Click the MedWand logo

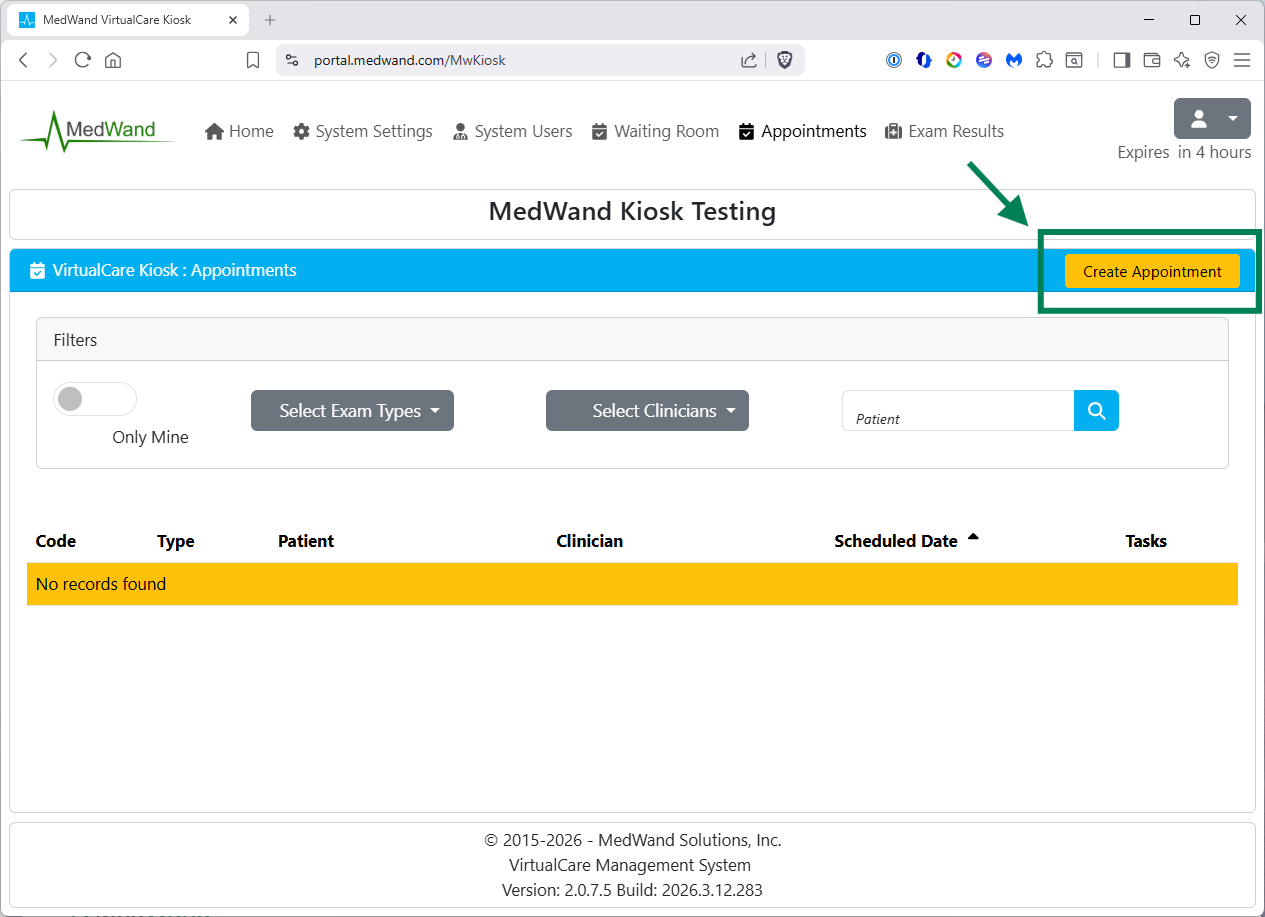(97, 131)
